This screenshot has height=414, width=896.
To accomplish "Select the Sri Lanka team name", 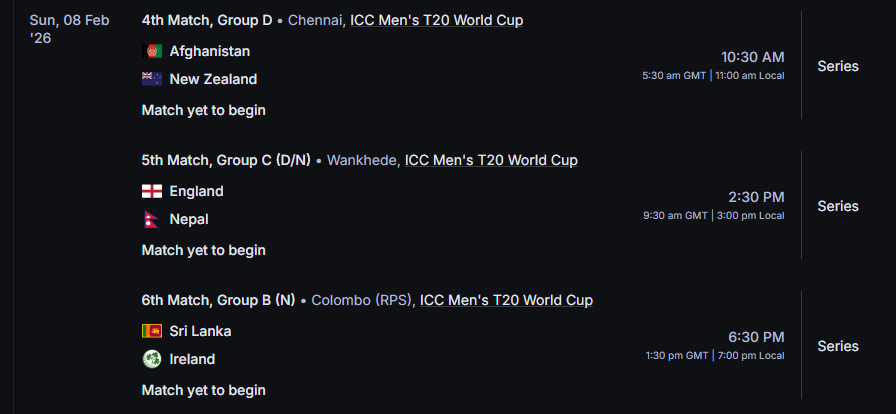I will coord(200,331).
